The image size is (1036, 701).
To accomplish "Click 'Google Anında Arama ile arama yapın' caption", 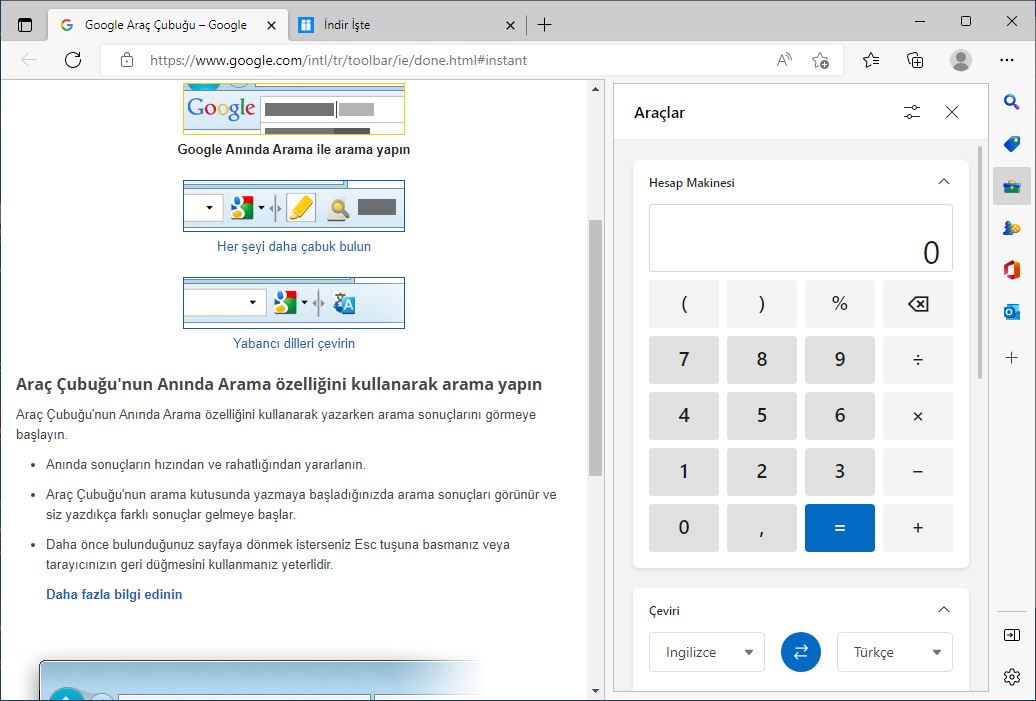I will click(x=294, y=149).
